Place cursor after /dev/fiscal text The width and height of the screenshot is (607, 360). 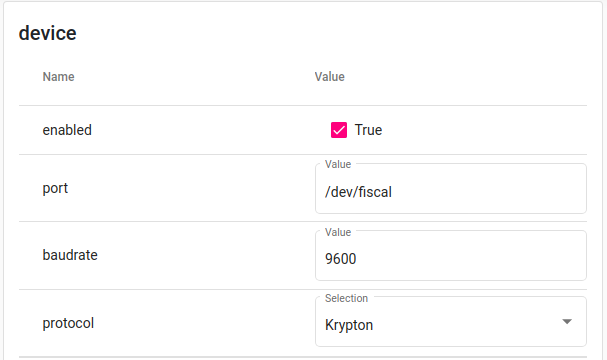[393, 192]
